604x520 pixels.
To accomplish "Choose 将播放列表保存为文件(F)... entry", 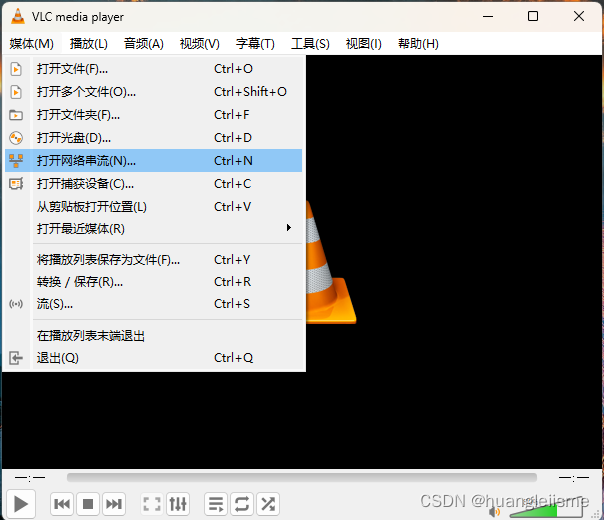I will (153, 260).
